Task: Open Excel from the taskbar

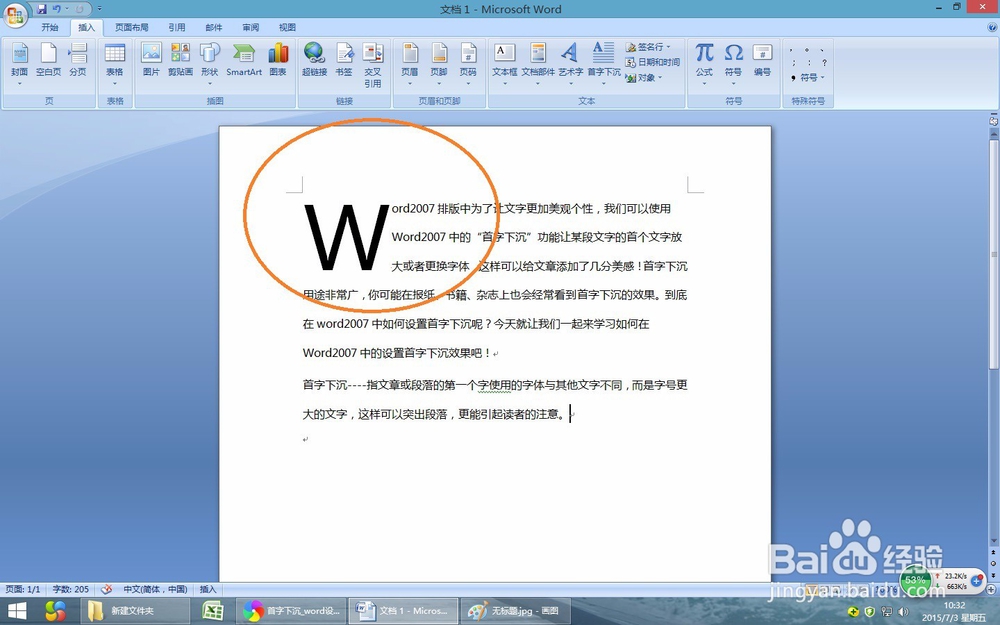Action: pos(212,611)
